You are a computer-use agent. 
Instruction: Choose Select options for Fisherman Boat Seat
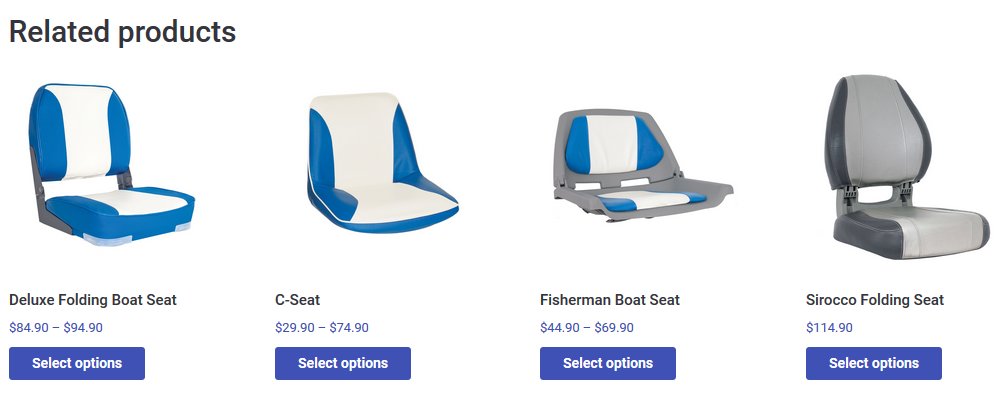coord(608,363)
